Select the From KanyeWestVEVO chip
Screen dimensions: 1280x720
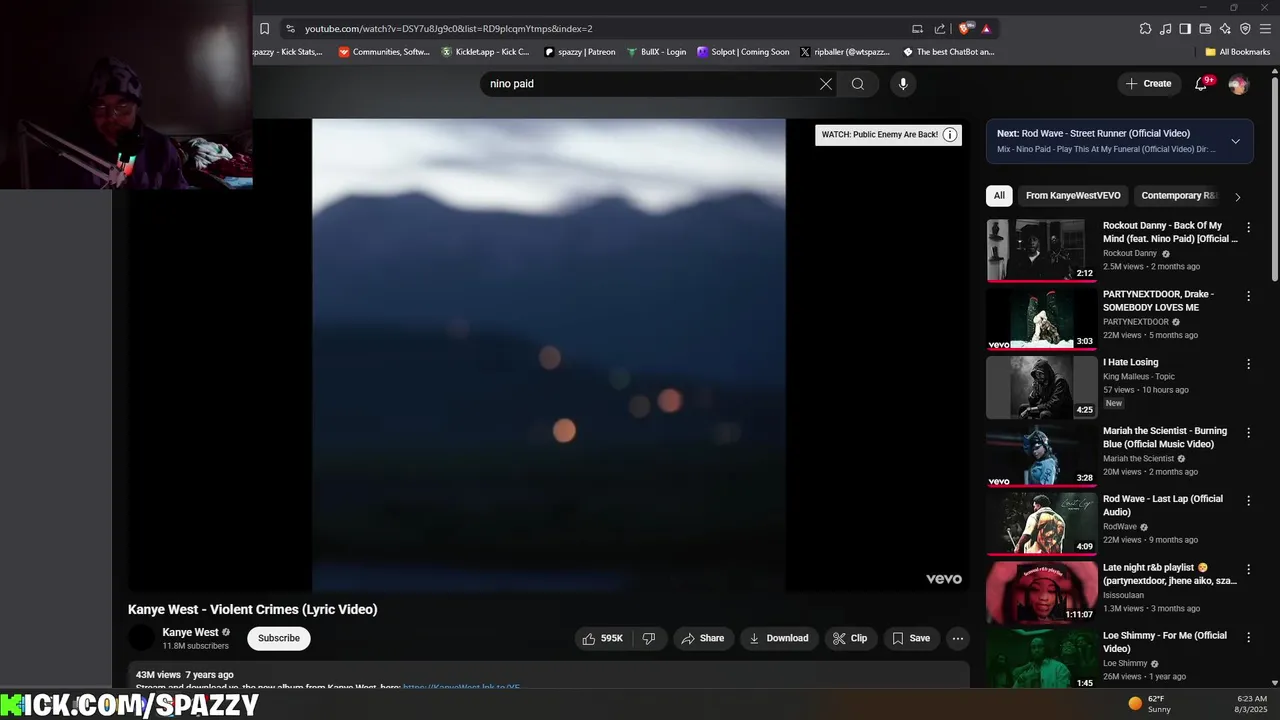1073,196
